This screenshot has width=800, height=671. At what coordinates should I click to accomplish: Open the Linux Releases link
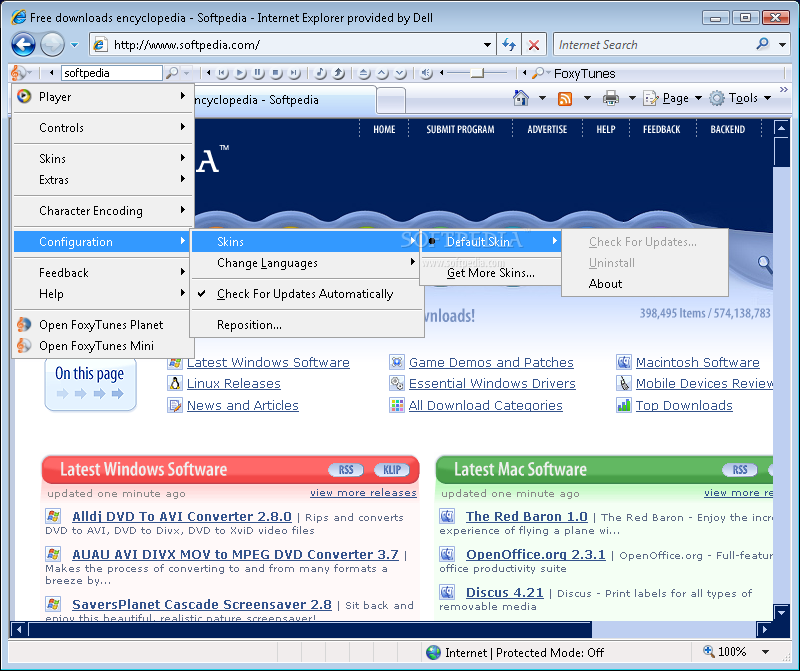[234, 384]
